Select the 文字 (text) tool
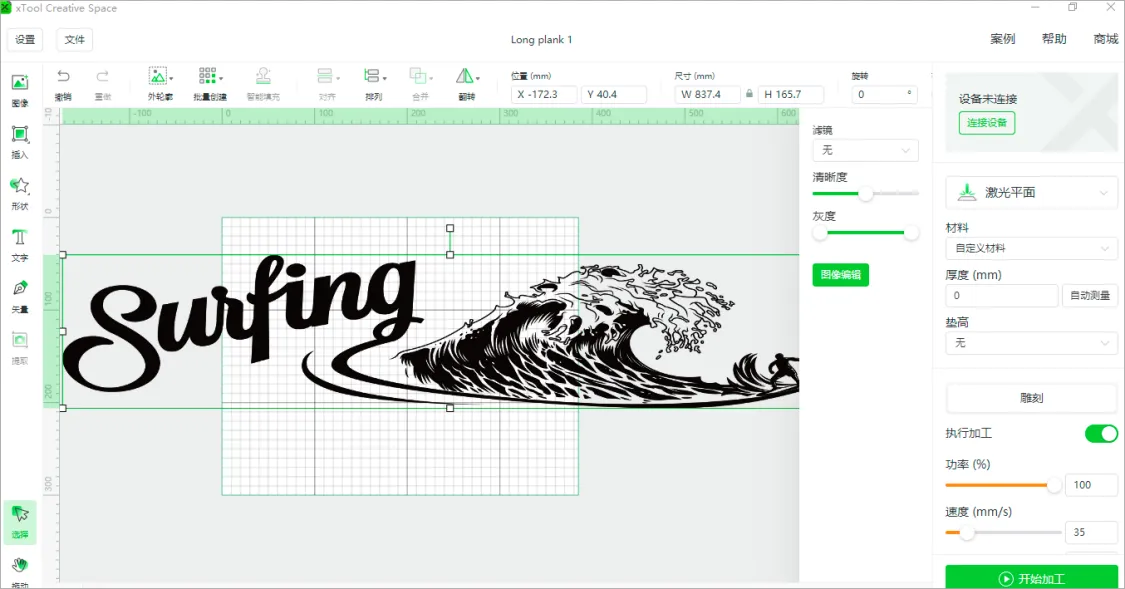 click(20, 245)
